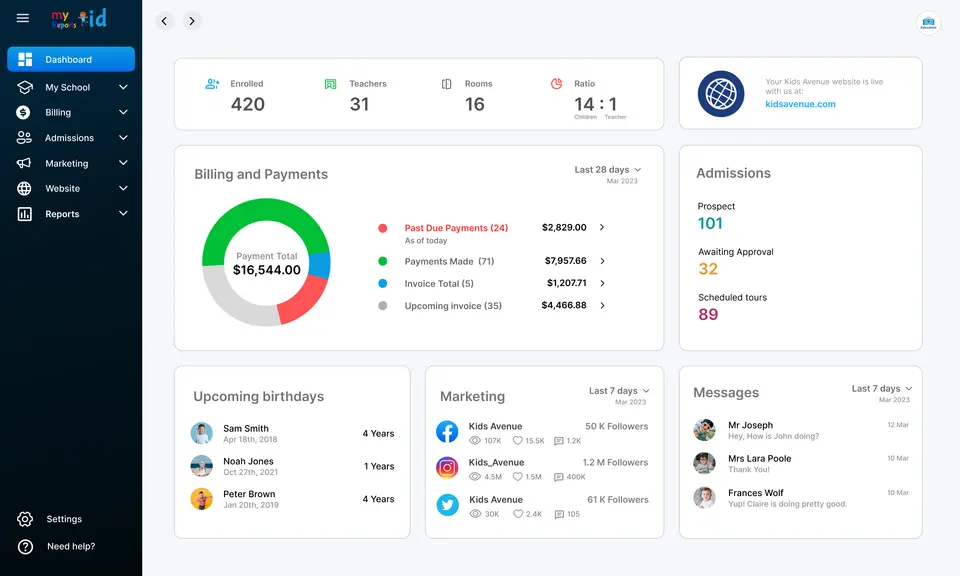
Task: Click the large blue globe website icon
Action: (721, 94)
